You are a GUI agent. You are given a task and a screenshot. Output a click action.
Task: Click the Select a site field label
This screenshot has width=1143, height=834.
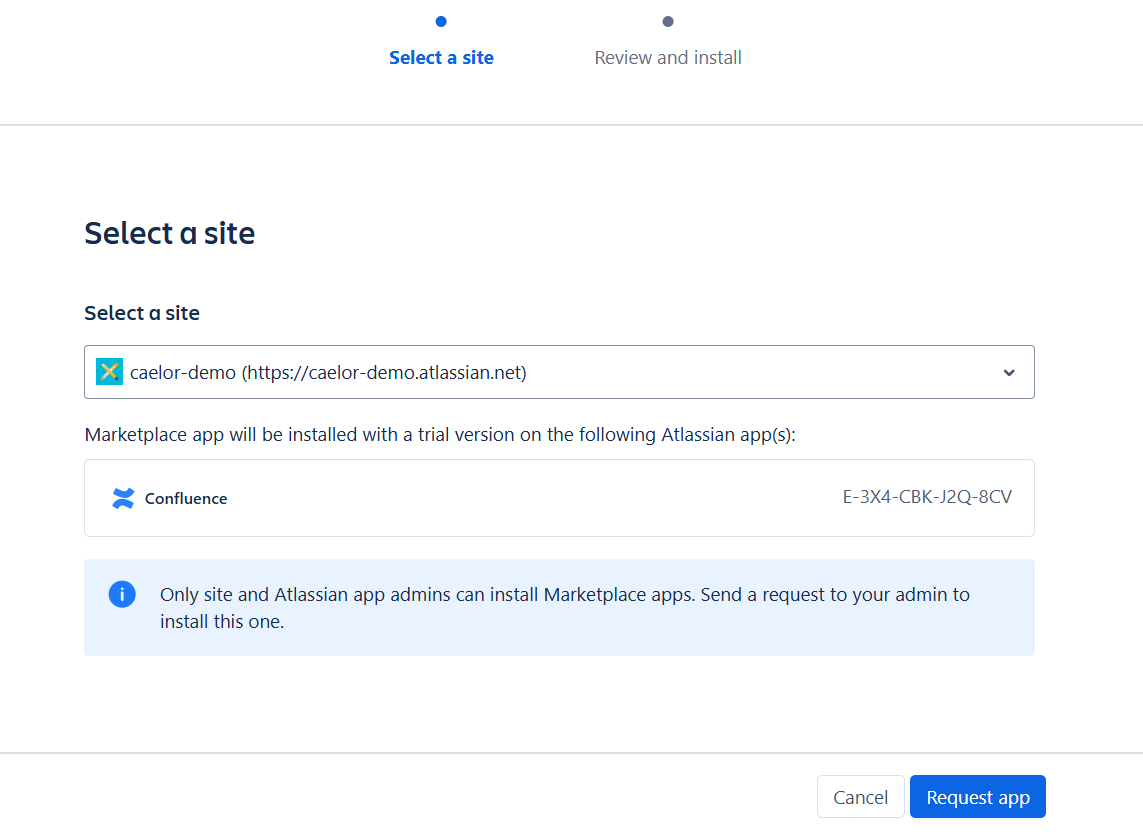[x=142, y=313]
